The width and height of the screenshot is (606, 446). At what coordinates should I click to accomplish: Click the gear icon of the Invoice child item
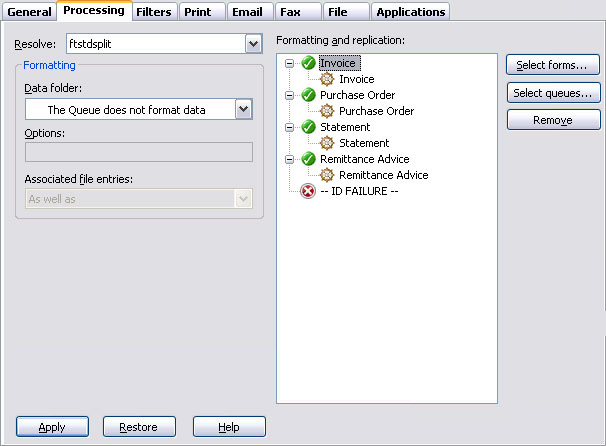[327, 79]
